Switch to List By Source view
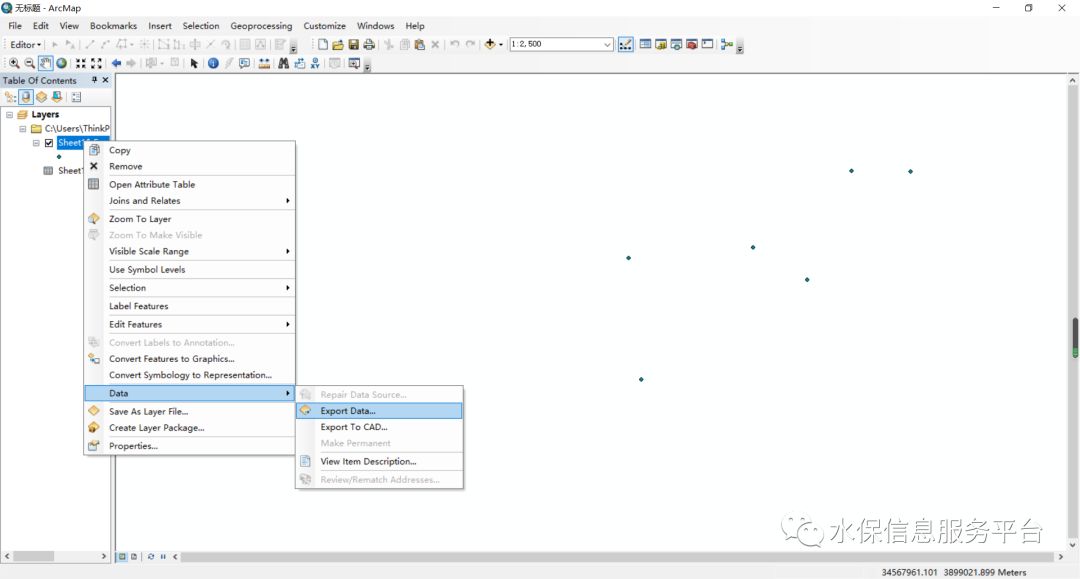1080x579 pixels. (26, 97)
